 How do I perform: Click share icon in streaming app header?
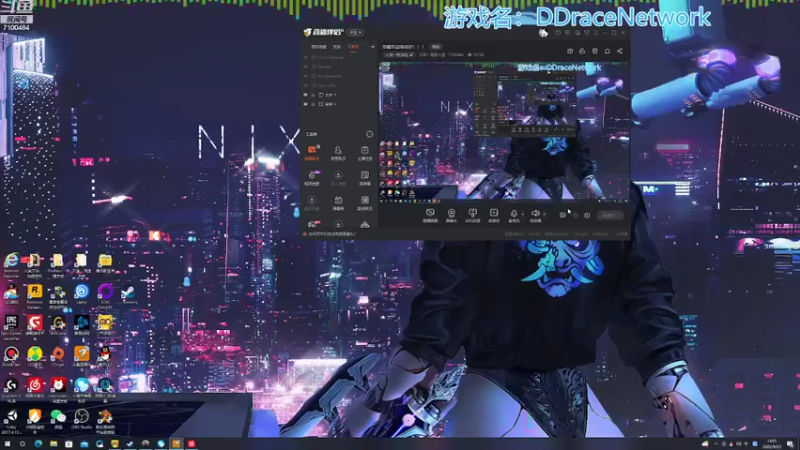[619, 51]
